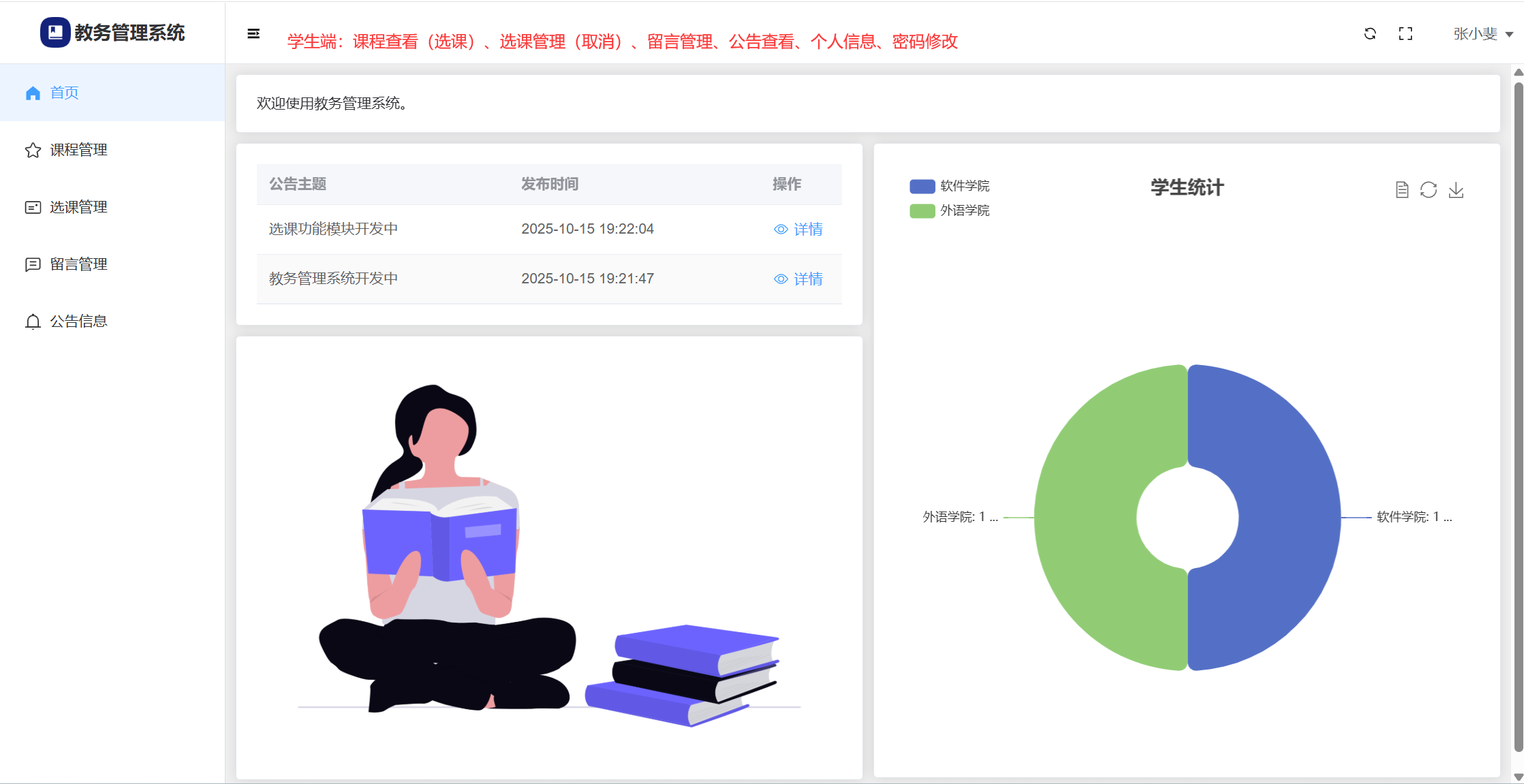The height and width of the screenshot is (784, 1524).
Task: Open details for 教务管理系统开发中 announcement
Action: [x=798, y=279]
